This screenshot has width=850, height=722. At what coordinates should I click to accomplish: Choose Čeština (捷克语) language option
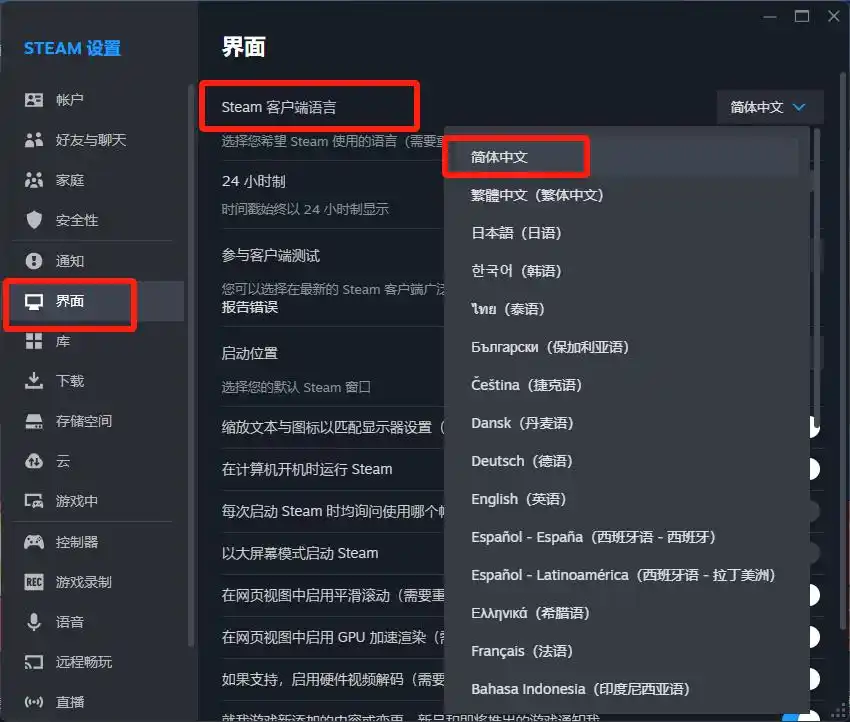[621, 385]
